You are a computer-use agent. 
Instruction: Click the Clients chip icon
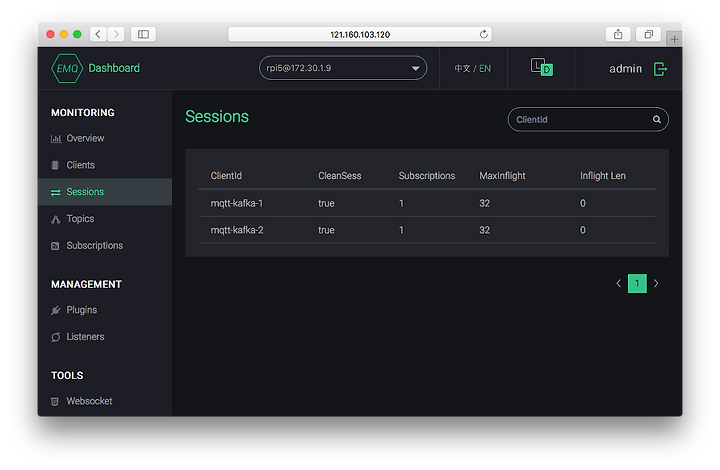(55, 165)
